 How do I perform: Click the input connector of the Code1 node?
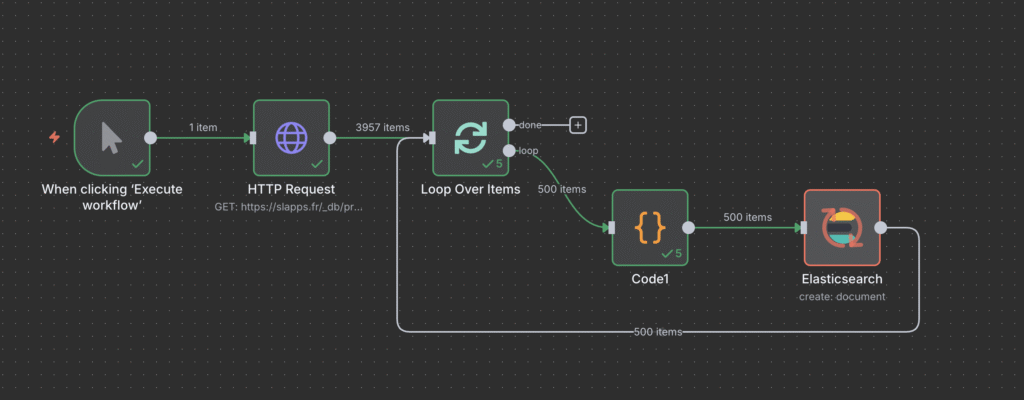click(x=612, y=228)
